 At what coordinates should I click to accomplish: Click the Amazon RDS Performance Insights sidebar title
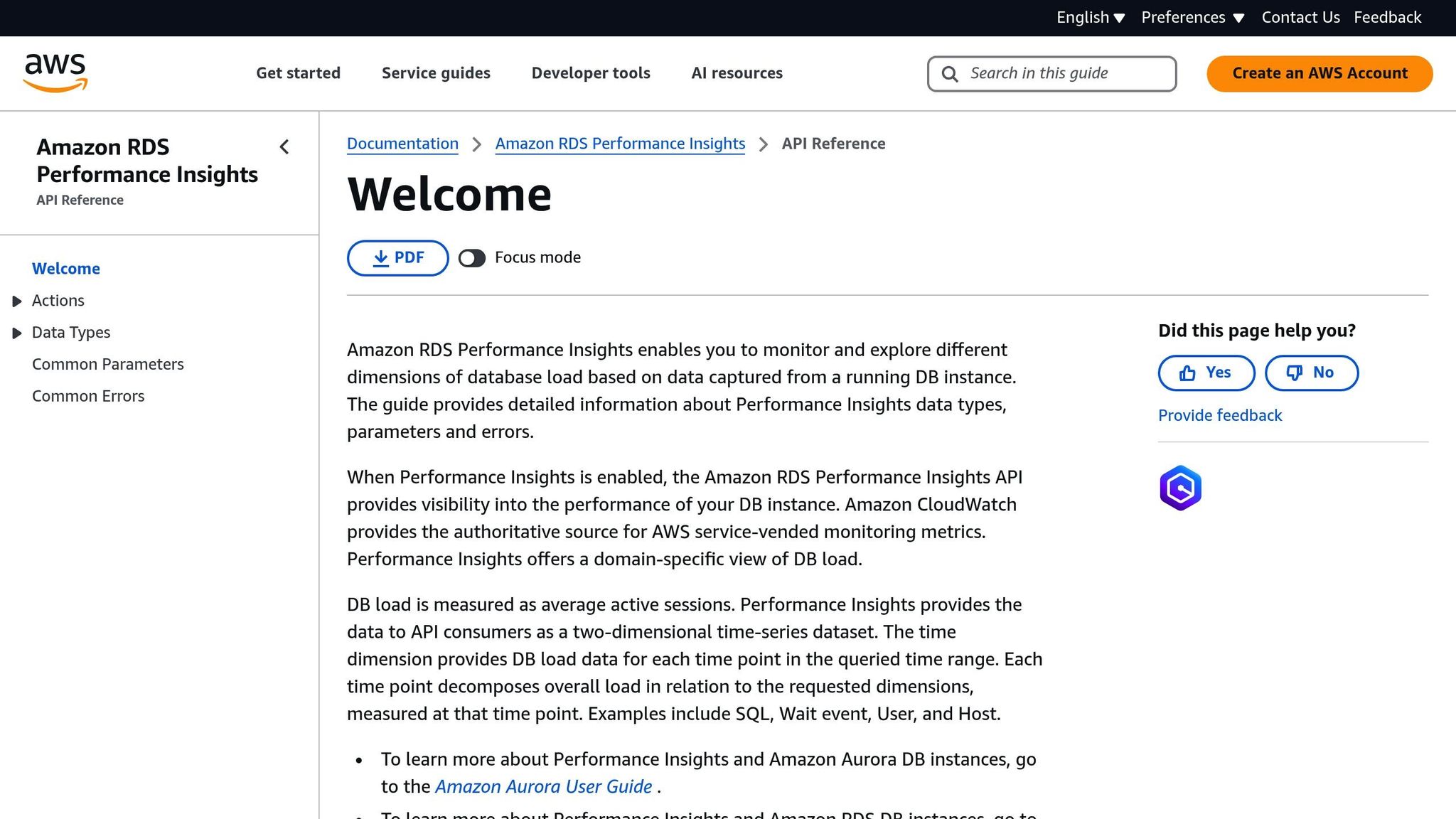coord(147,161)
